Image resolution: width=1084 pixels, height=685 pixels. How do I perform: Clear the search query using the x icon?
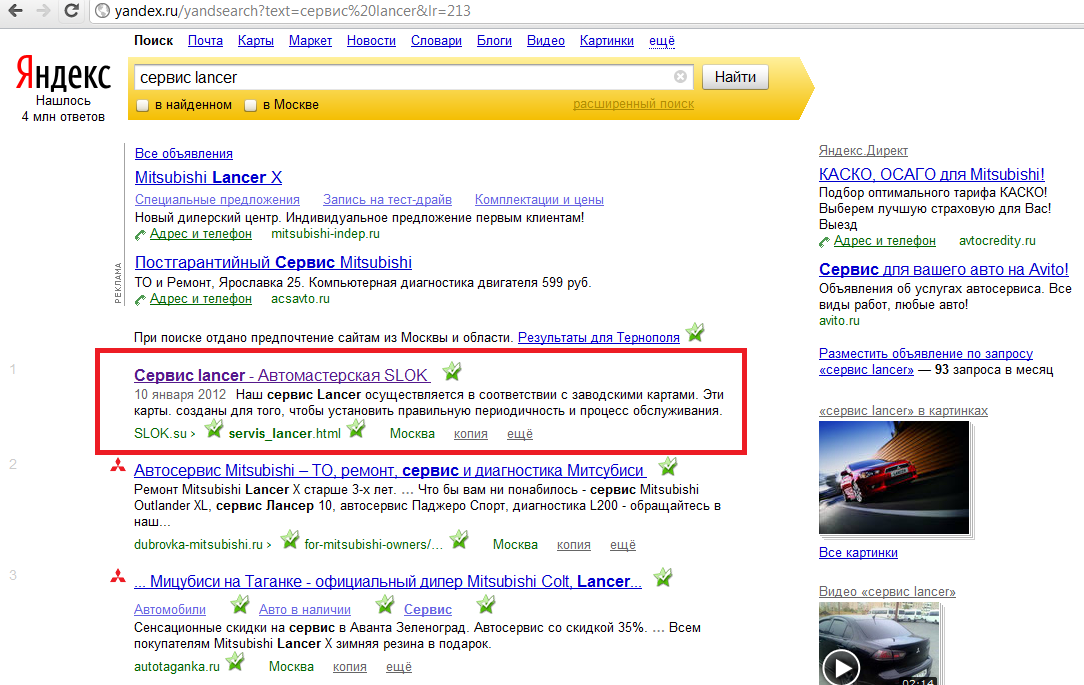pos(681,76)
